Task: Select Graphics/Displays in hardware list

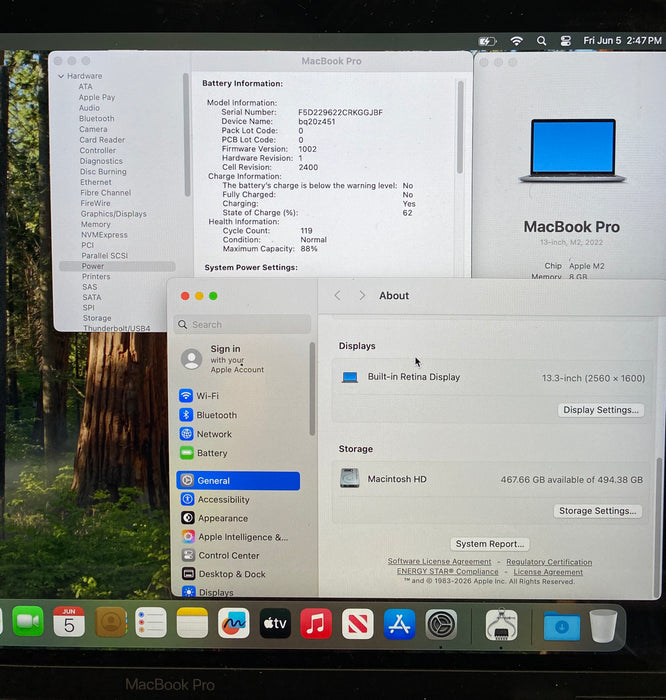Action: coord(113,214)
